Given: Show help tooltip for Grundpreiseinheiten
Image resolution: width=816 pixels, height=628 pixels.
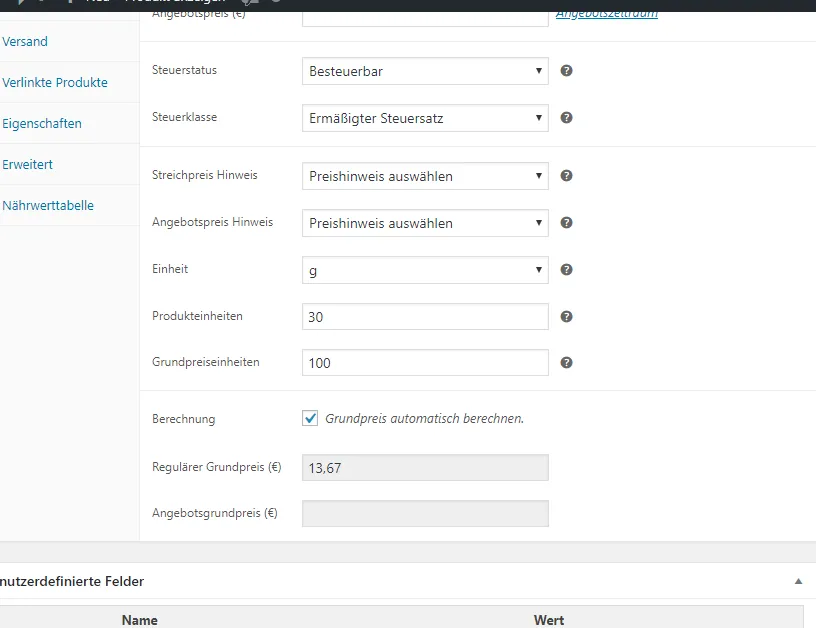Looking at the screenshot, I should 566,363.
